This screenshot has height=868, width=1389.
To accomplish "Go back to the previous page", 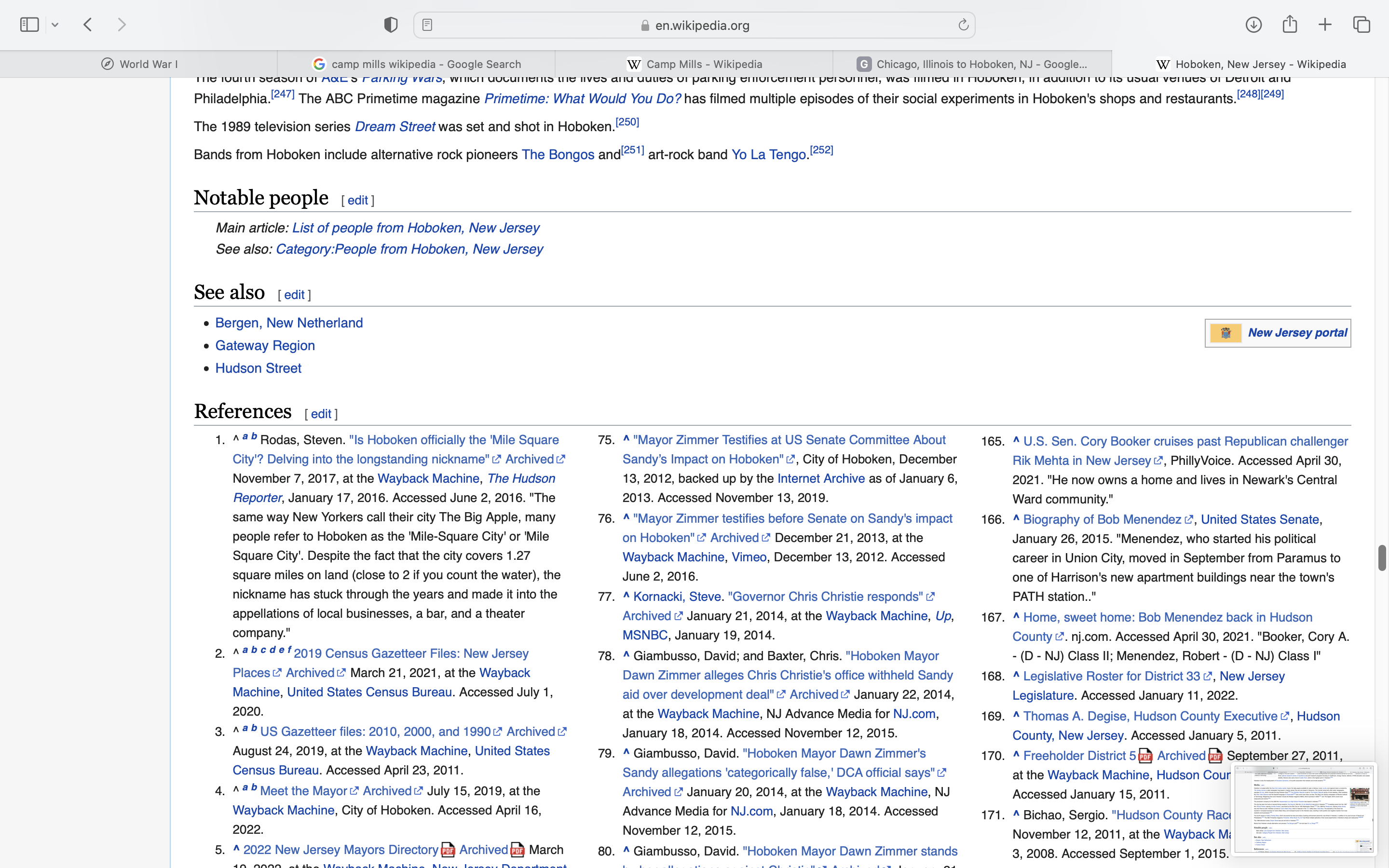I will pyautogui.click(x=88, y=25).
